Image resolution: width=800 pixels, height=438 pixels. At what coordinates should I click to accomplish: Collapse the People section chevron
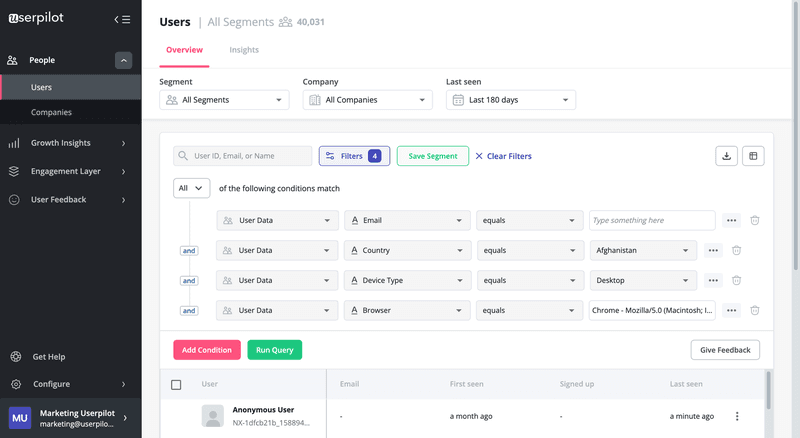click(x=123, y=60)
